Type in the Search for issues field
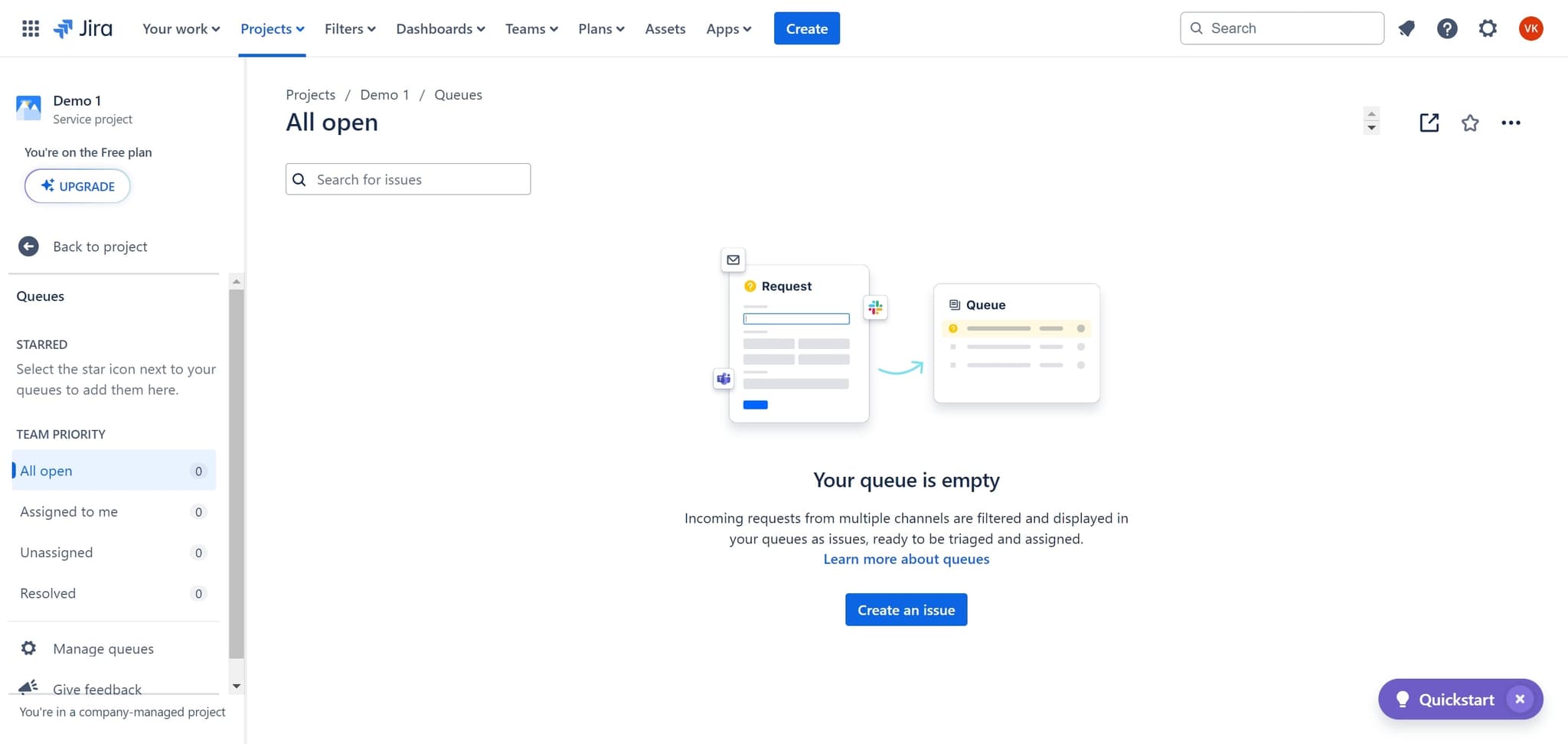This screenshot has height=744, width=1568. coord(407,179)
